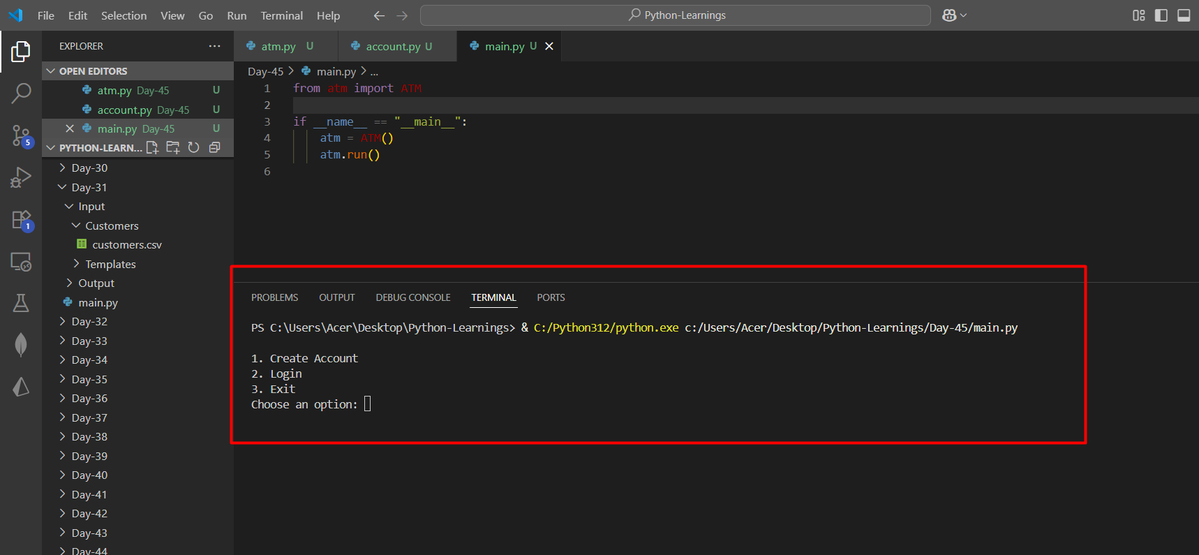Viewport: 1199px width, 555px height.
Task: Click Customize Layout icon
Action: [1139, 15]
